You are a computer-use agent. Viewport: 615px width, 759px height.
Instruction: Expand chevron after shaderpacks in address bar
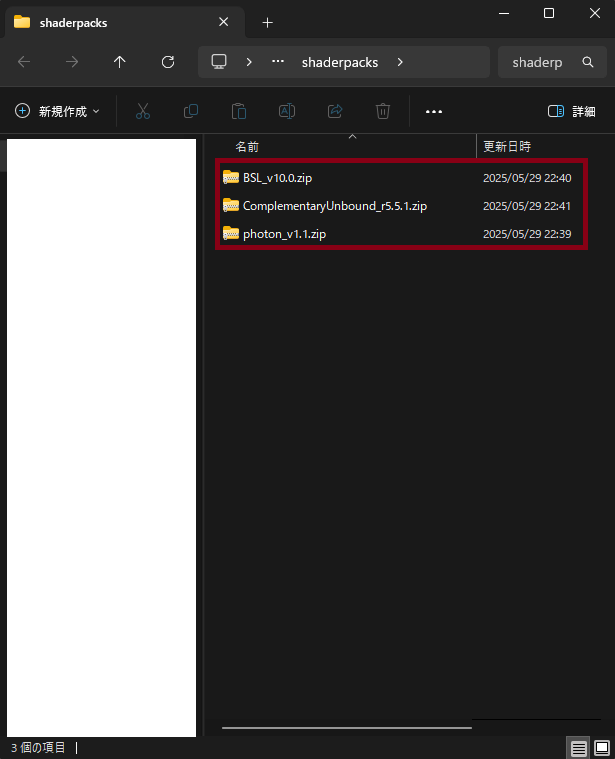(x=400, y=62)
